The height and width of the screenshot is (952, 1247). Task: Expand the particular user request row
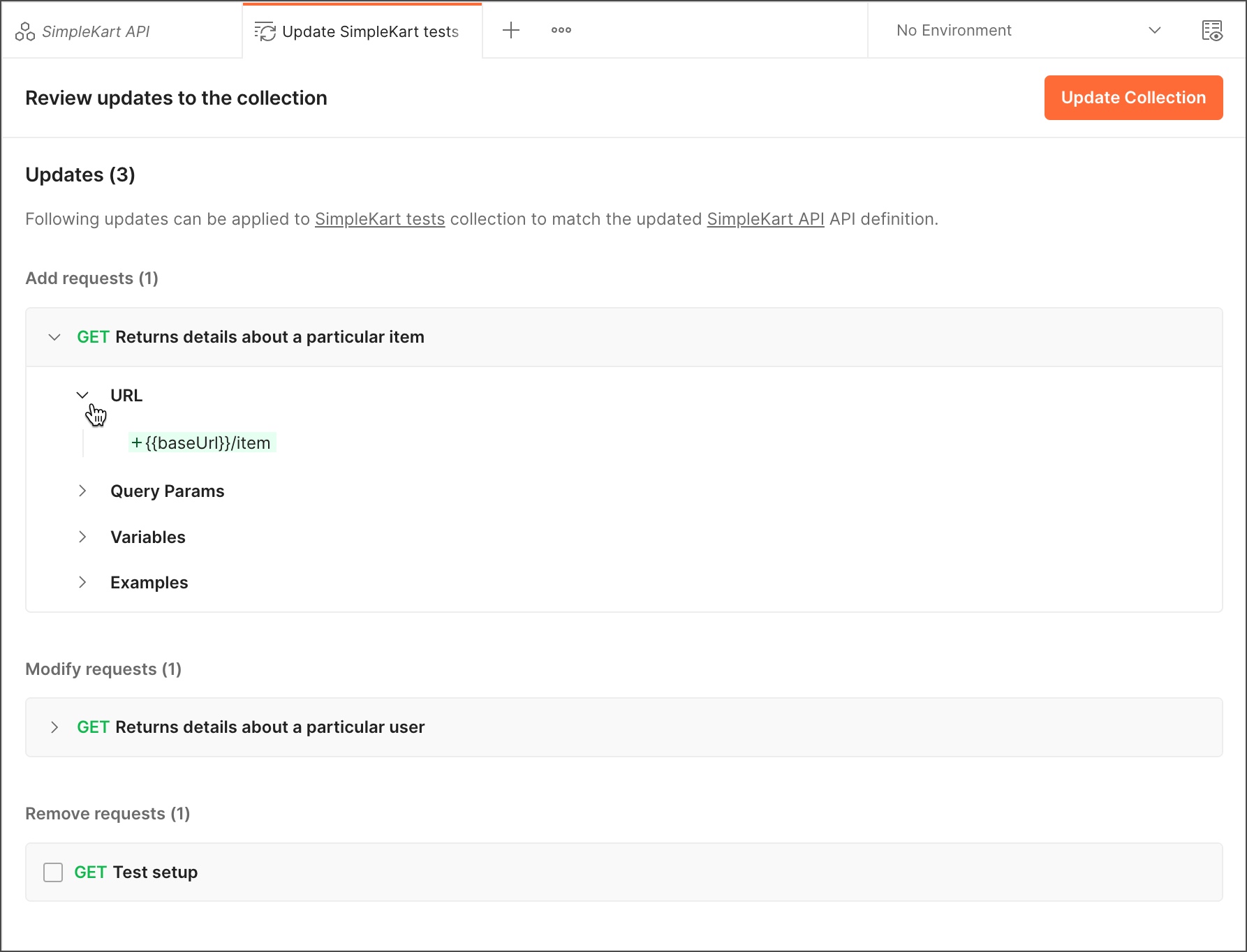54,727
